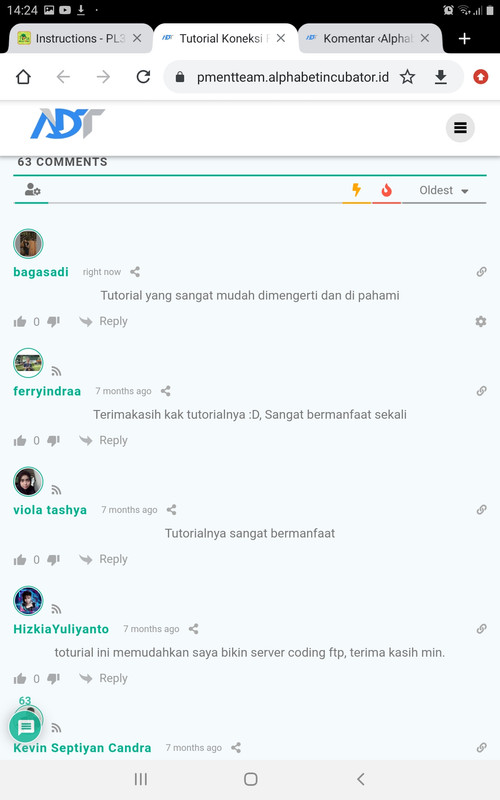The height and width of the screenshot is (800, 500).
Task: Like bagasadi's comment with thumbs up
Action: tap(20, 321)
